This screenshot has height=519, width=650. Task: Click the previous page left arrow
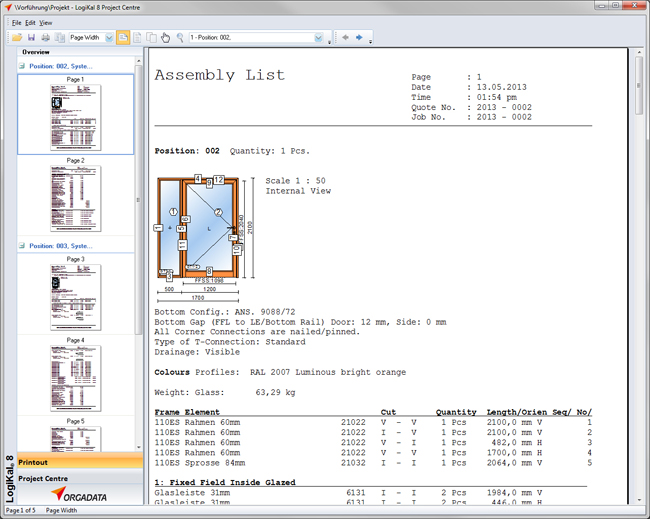point(345,38)
